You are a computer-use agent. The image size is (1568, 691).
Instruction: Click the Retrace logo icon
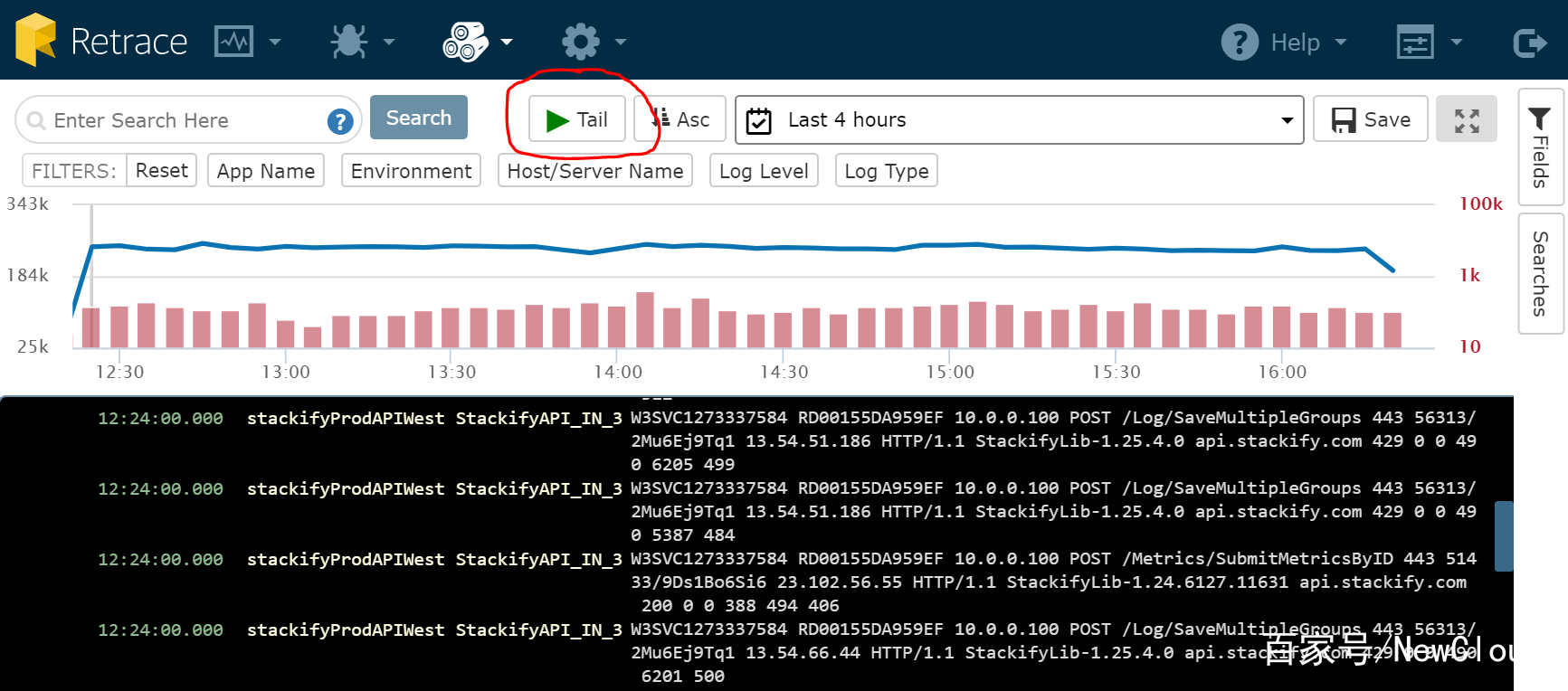(36, 40)
